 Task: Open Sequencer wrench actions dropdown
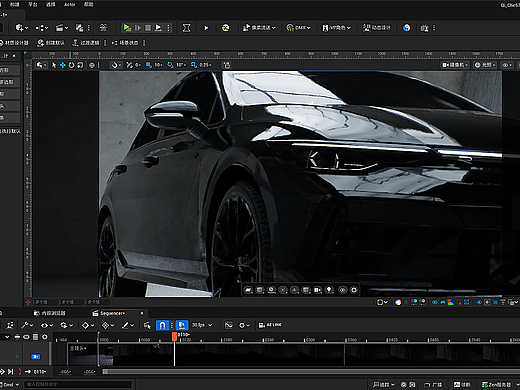click(27, 325)
